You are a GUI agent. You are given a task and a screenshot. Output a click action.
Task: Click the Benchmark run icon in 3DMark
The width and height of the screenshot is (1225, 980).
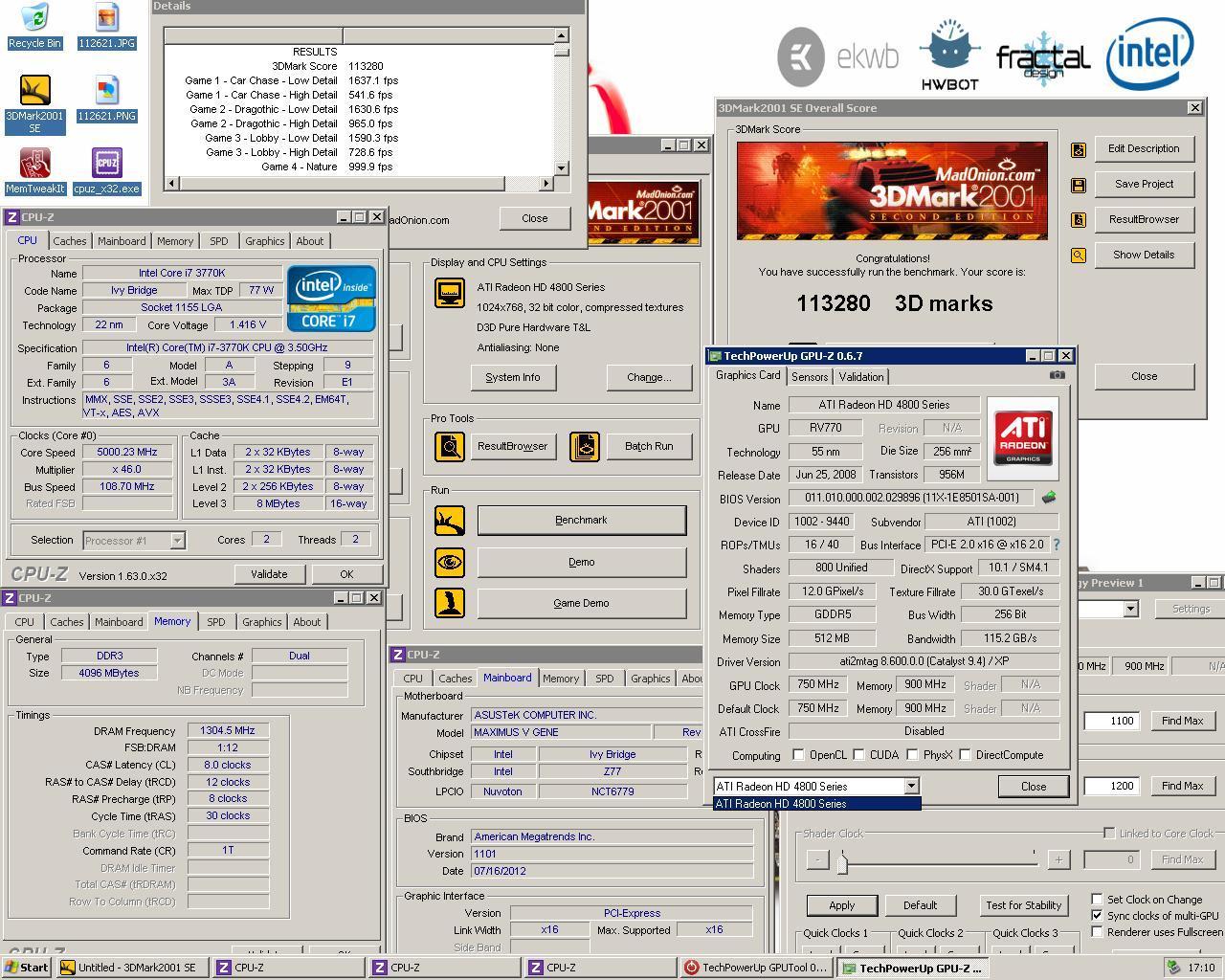pos(449,521)
